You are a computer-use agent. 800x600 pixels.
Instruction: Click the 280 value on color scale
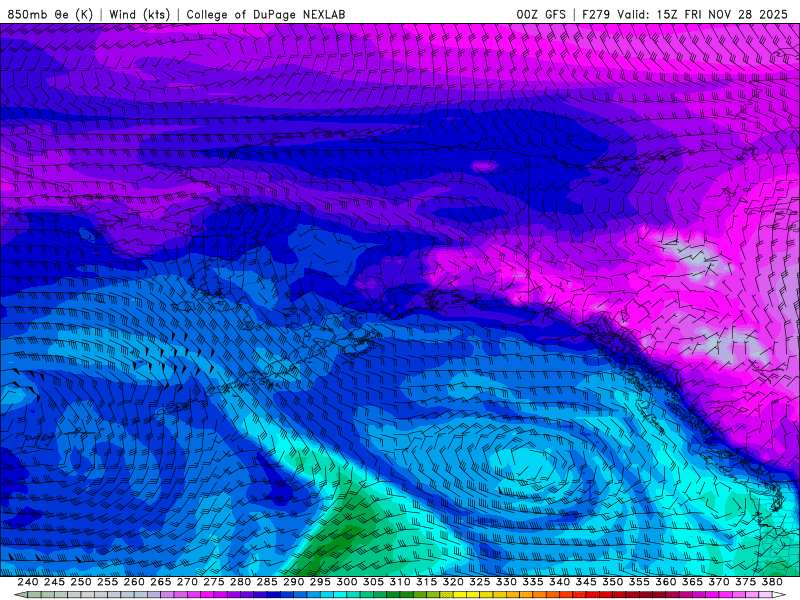point(240,582)
